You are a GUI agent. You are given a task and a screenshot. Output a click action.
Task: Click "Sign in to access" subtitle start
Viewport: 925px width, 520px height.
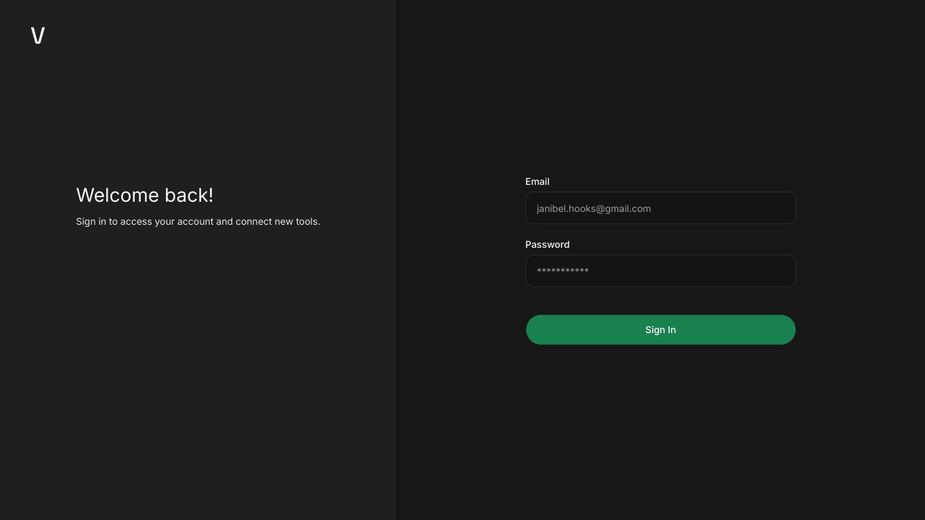pos(114,222)
